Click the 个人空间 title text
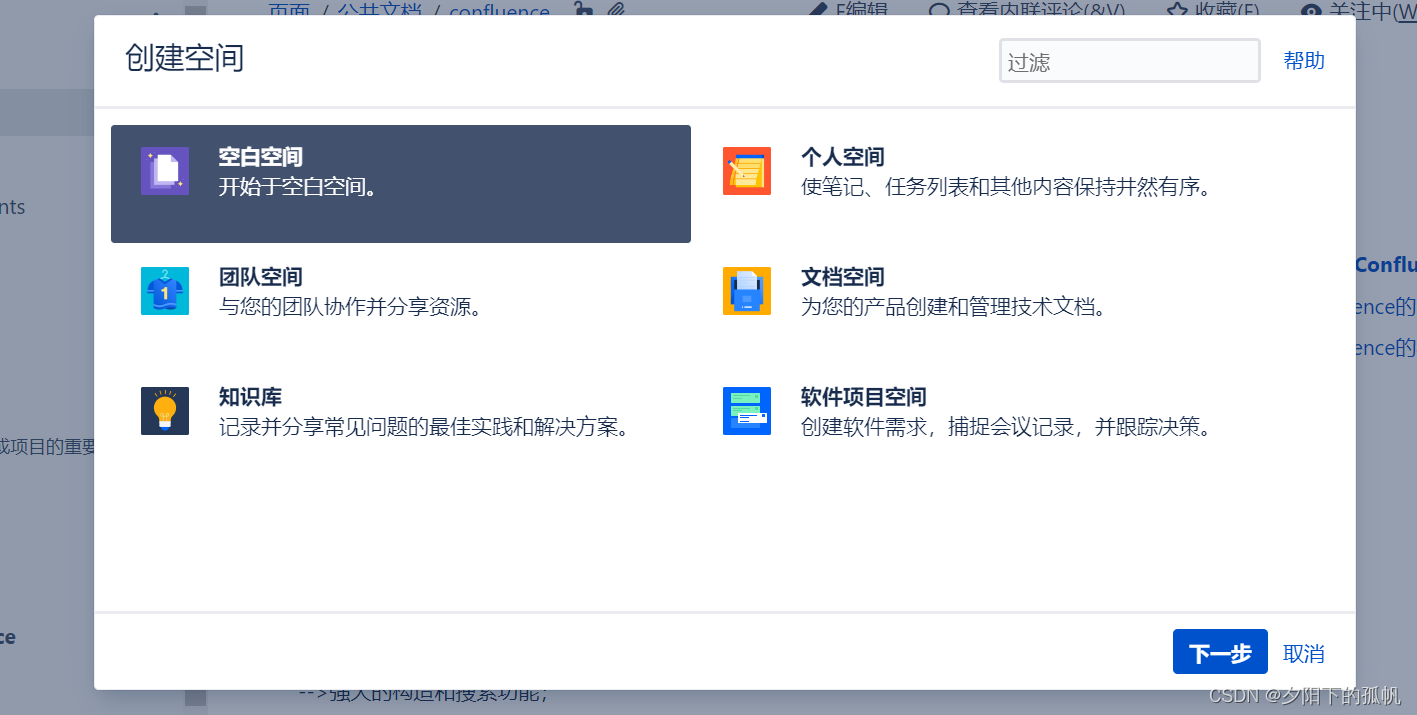 click(842, 157)
